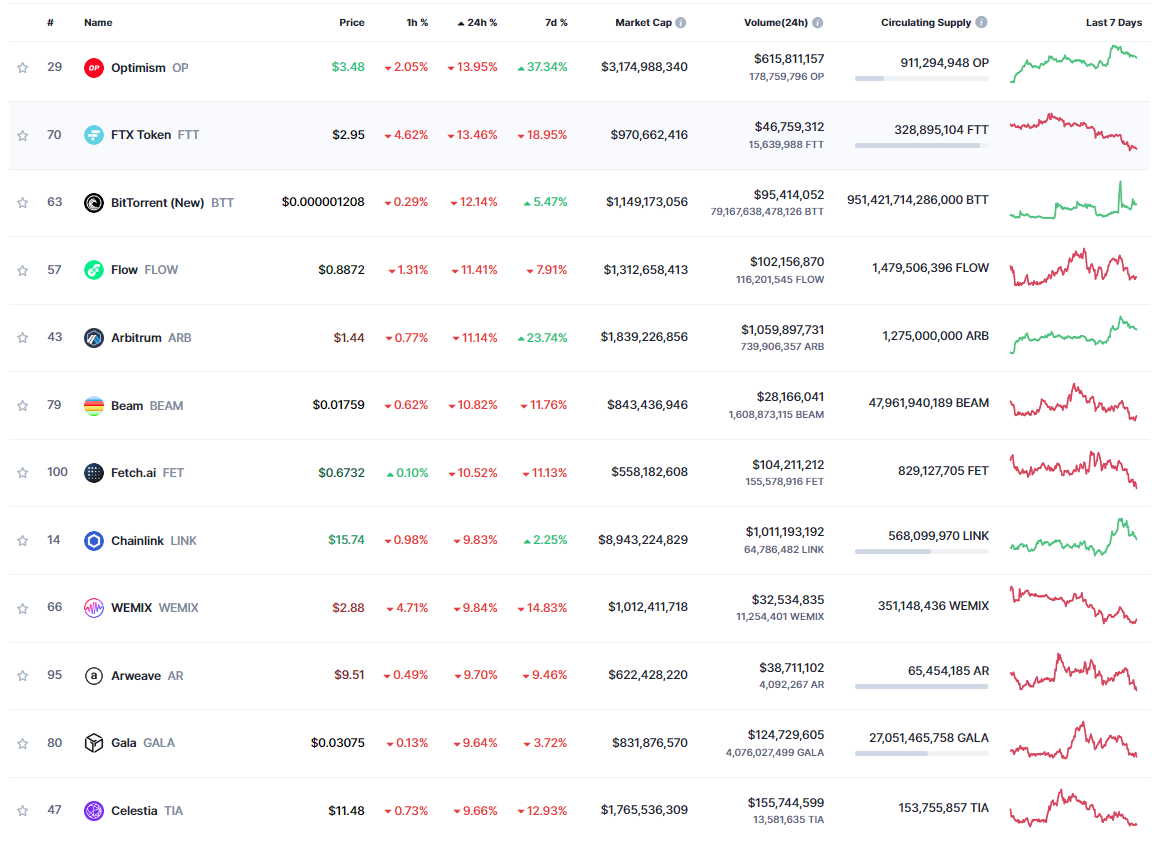Image resolution: width=1163 pixels, height=844 pixels.
Task: Click the Fetch.ai logo icon
Action: coord(93,472)
